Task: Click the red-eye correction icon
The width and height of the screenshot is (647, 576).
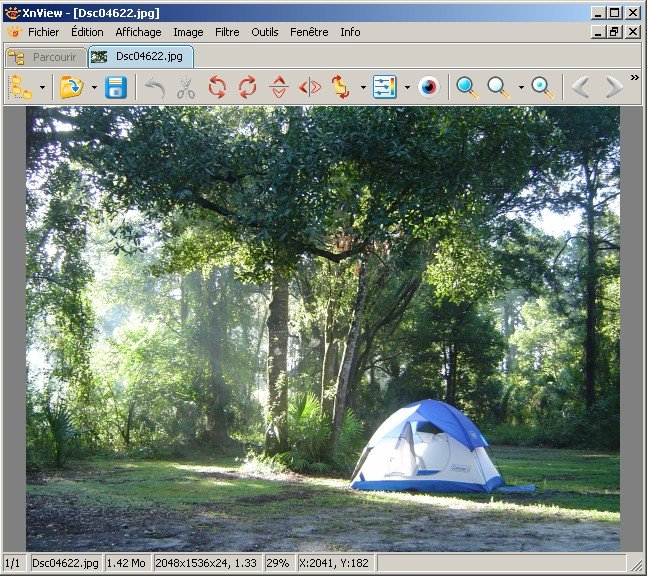Action: [429, 87]
